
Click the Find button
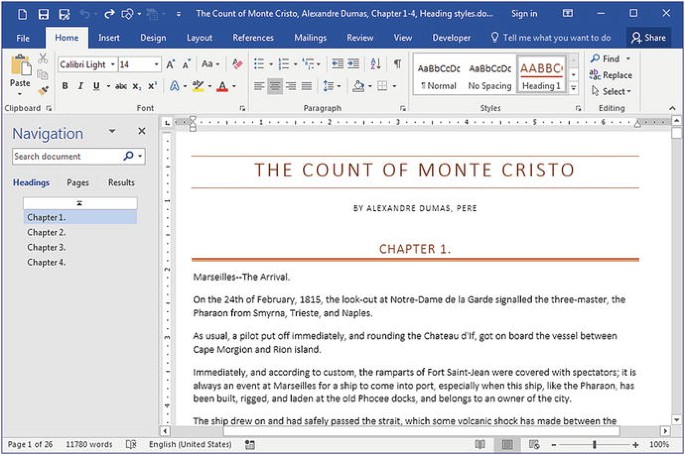(611, 59)
